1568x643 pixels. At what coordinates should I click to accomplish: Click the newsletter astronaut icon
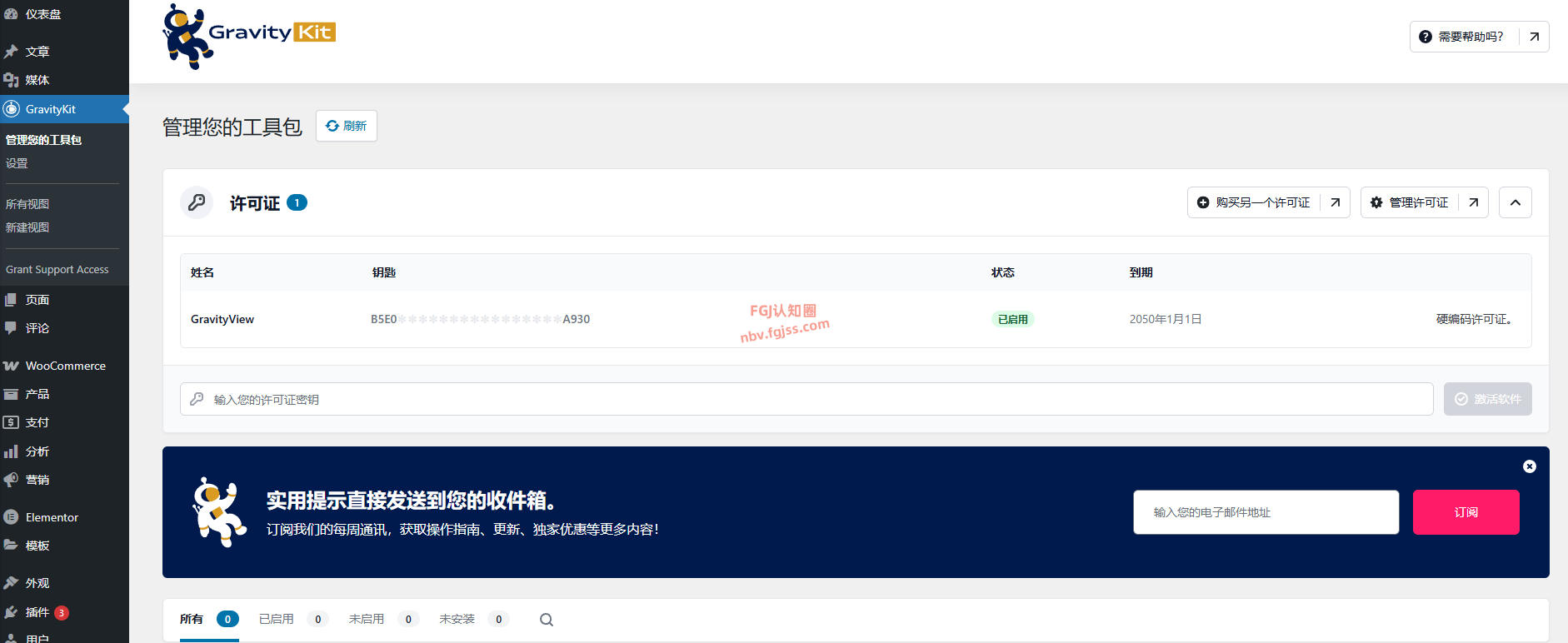click(x=219, y=512)
